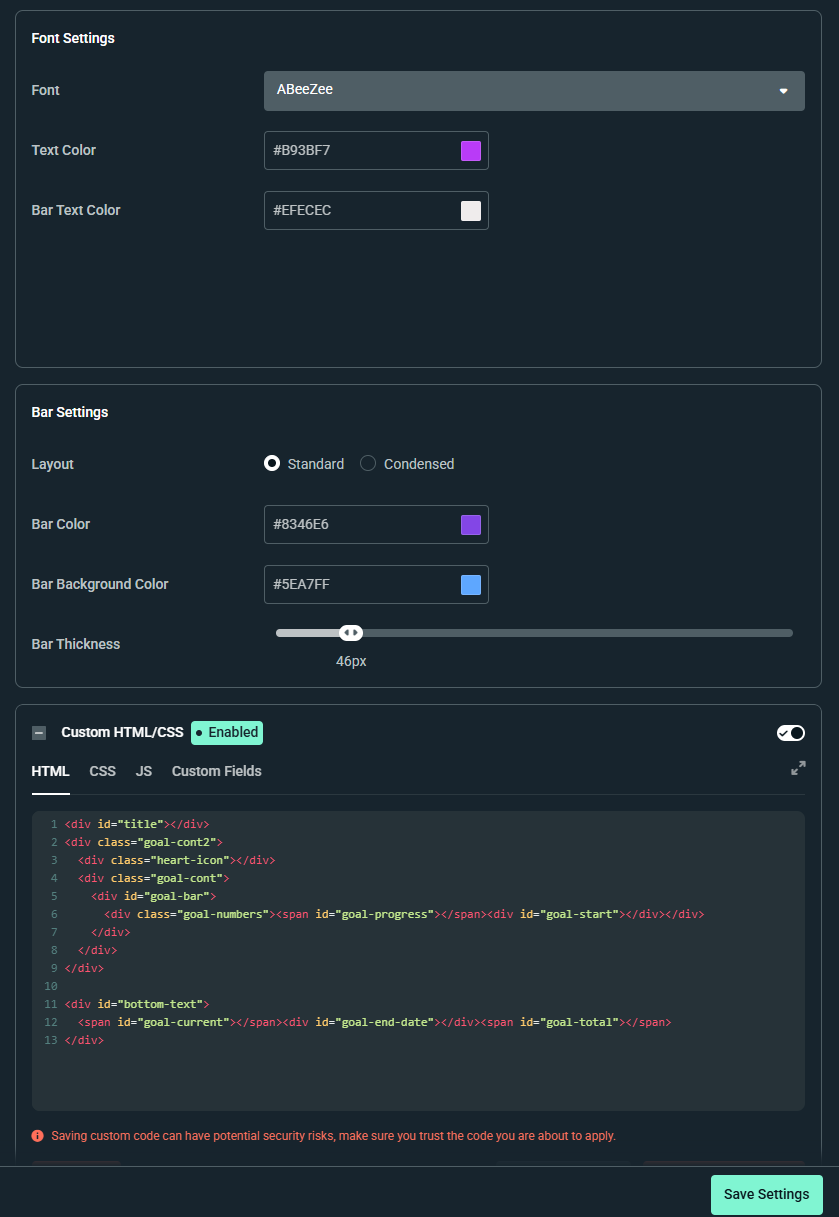Disable the Custom HTML/CSS toggle

click(790, 732)
